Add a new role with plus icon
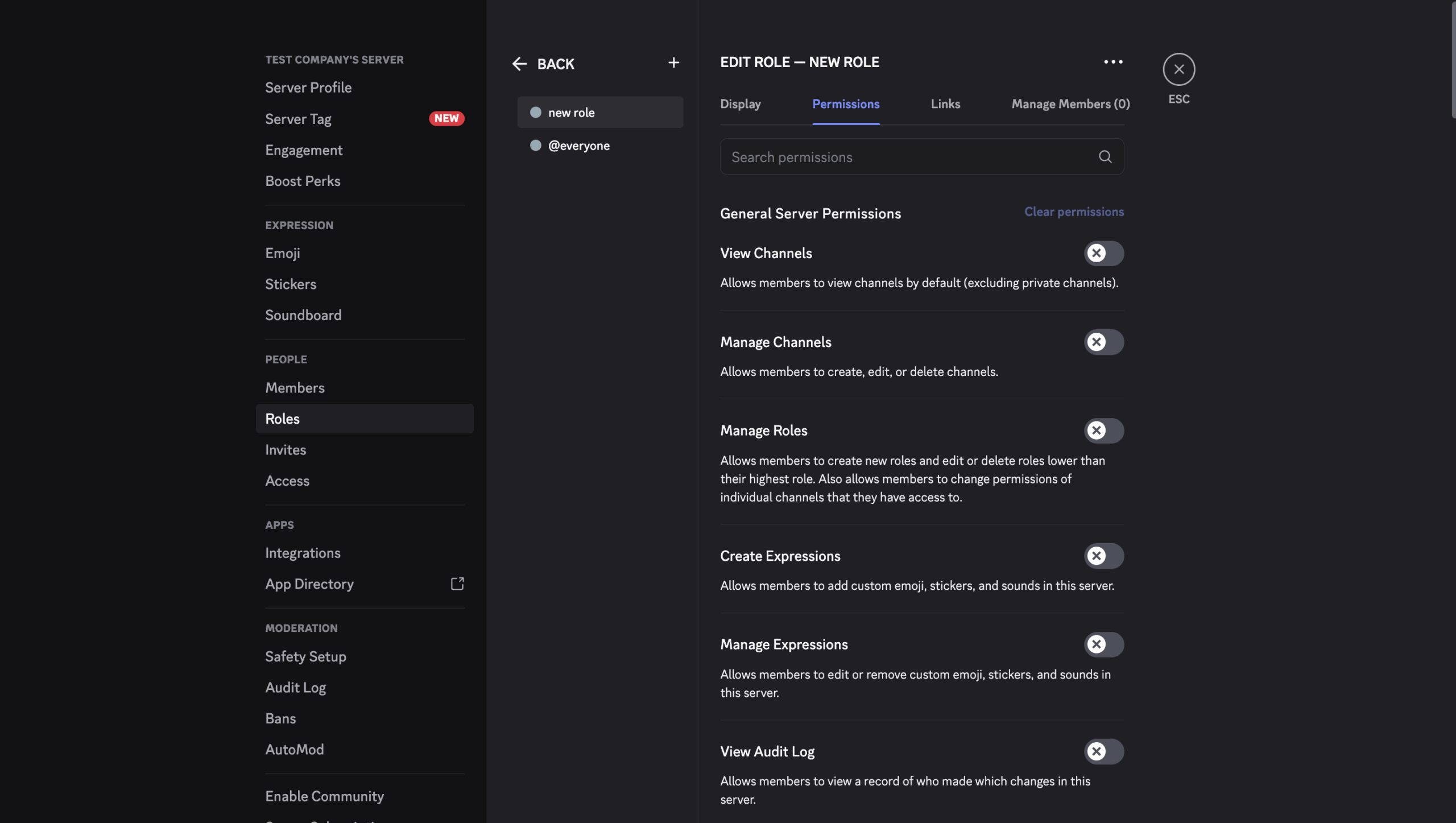The height and width of the screenshot is (823, 1456). pyautogui.click(x=673, y=63)
